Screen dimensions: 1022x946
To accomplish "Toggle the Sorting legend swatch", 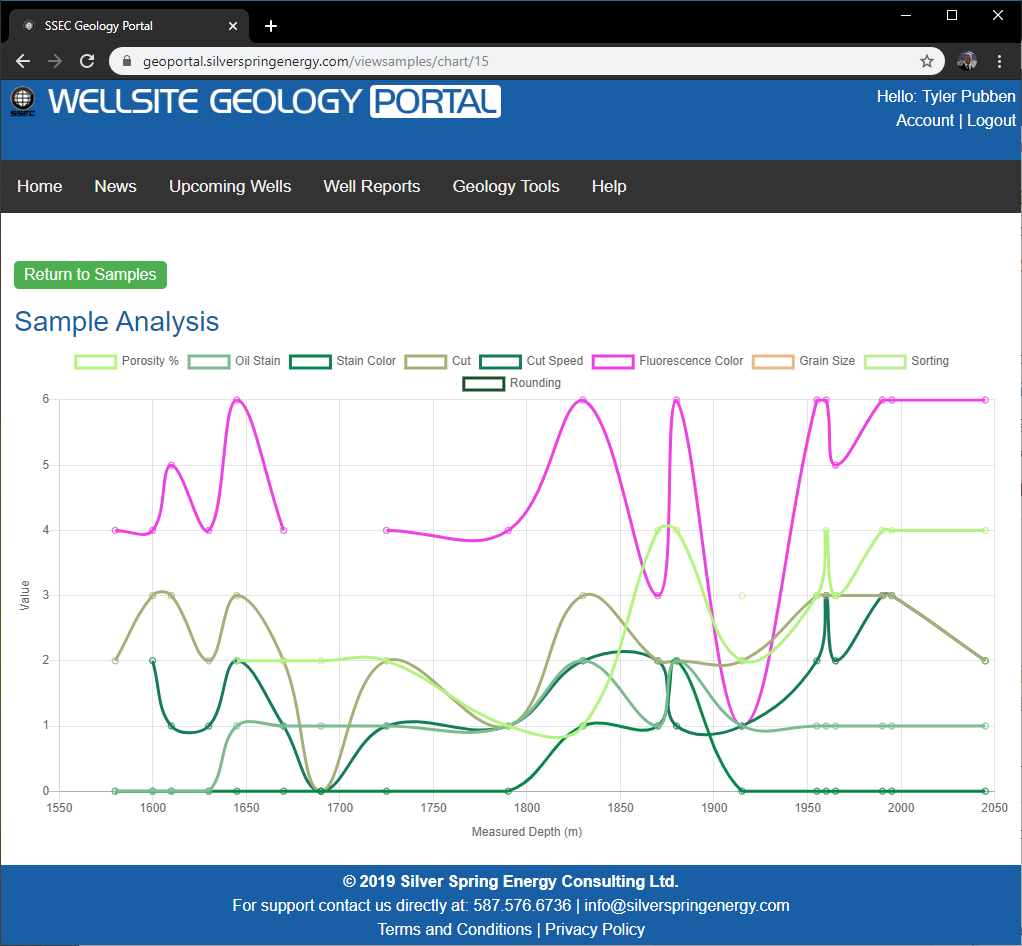I will 885,362.
